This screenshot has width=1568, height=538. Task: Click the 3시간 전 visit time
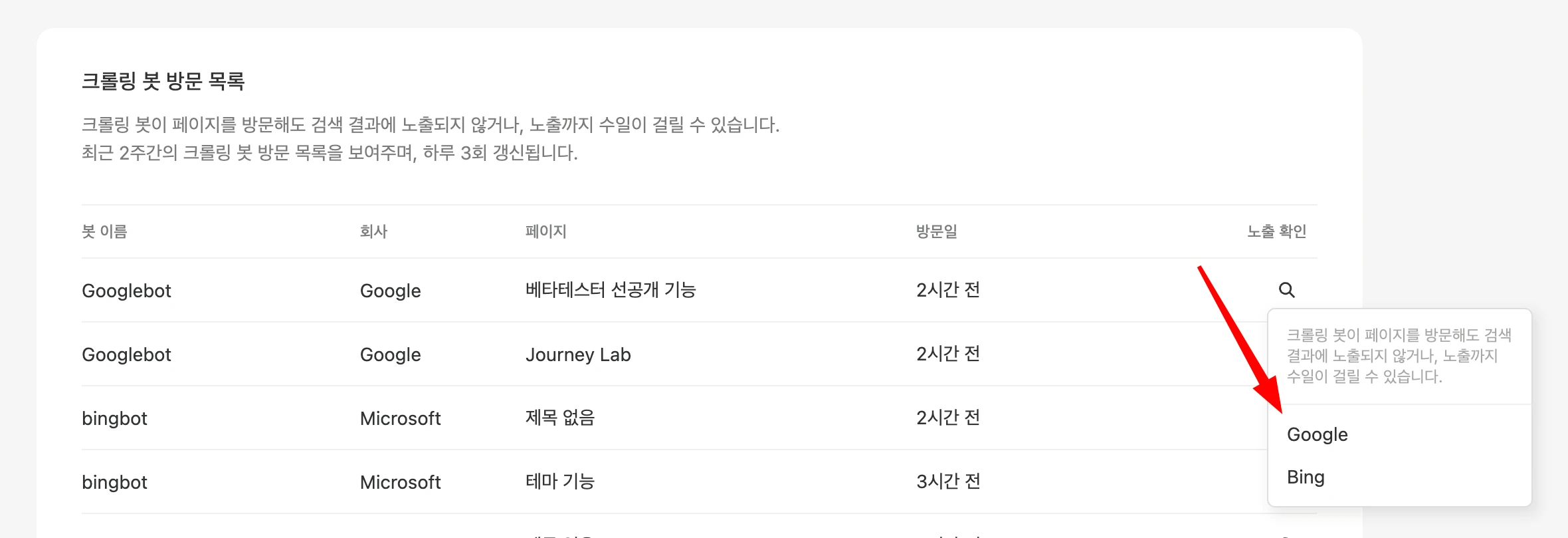point(948,481)
